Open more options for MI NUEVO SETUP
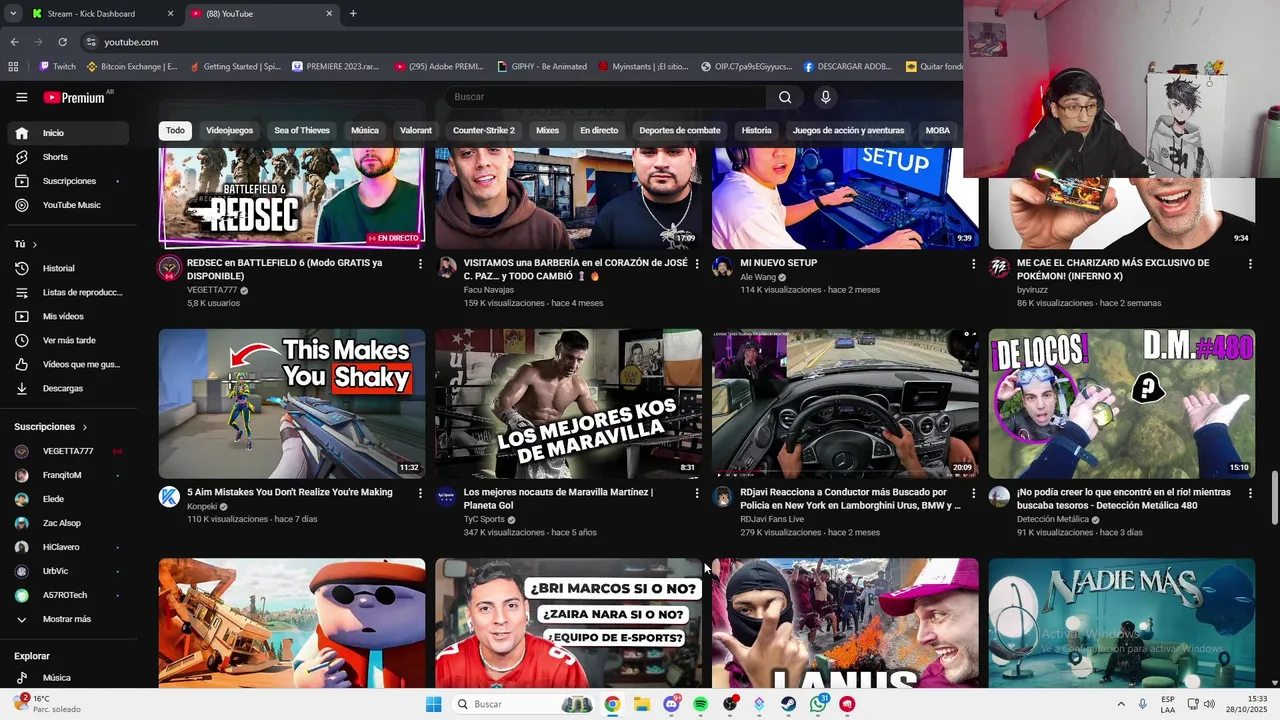 click(x=974, y=264)
